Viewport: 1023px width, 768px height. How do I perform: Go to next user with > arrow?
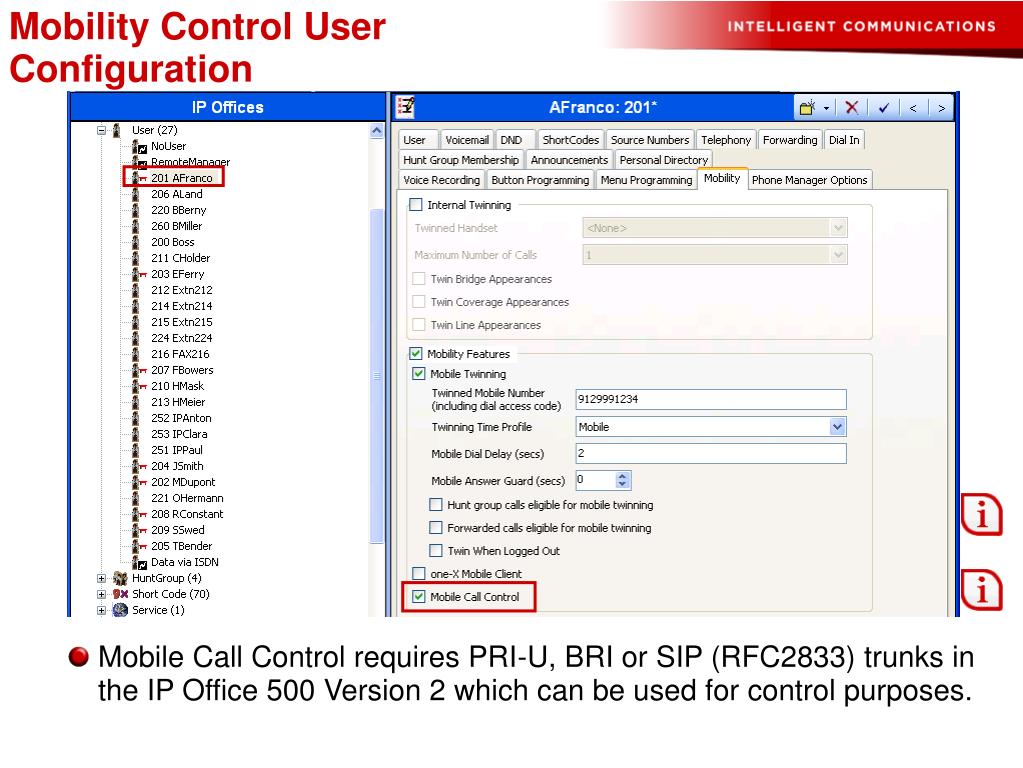(x=941, y=108)
